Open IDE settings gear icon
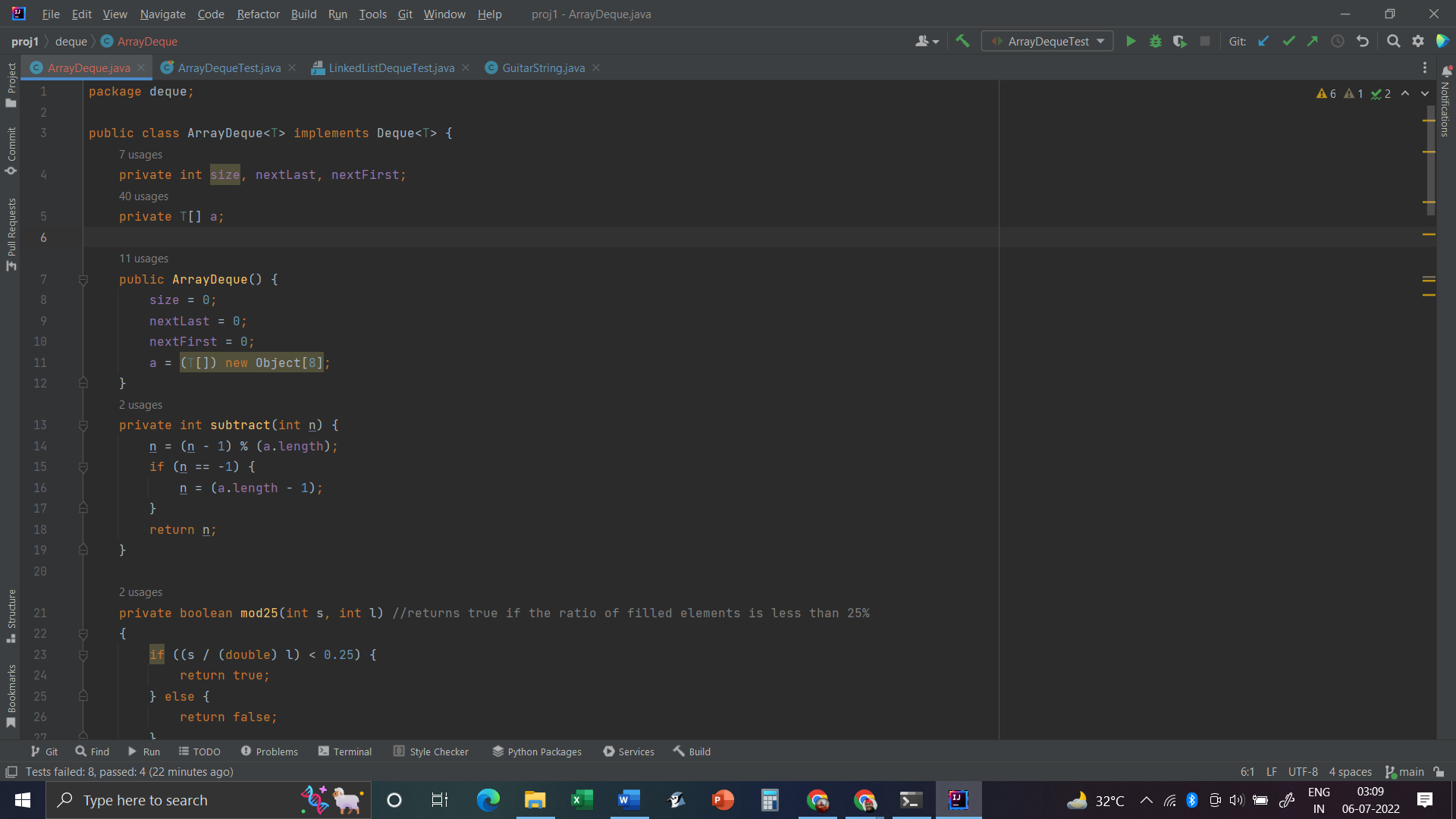The height and width of the screenshot is (819, 1456). tap(1417, 42)
